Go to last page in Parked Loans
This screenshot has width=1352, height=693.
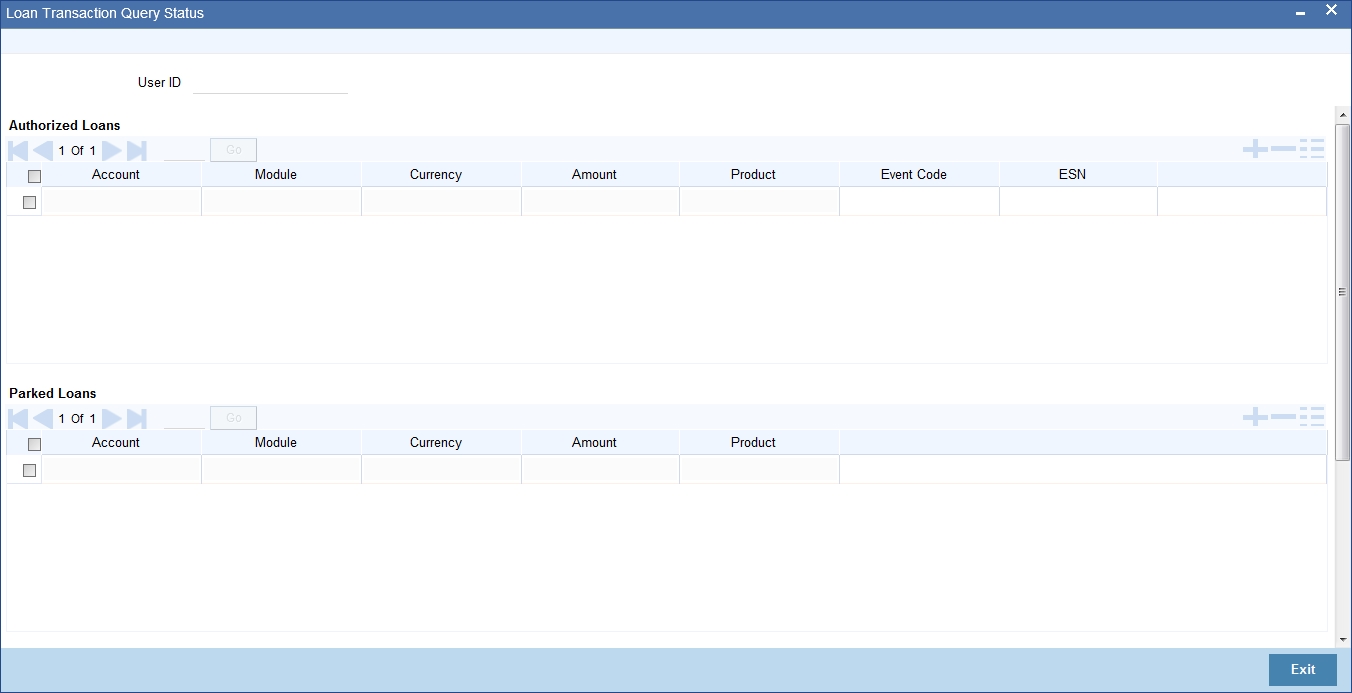tap(137, 419)
